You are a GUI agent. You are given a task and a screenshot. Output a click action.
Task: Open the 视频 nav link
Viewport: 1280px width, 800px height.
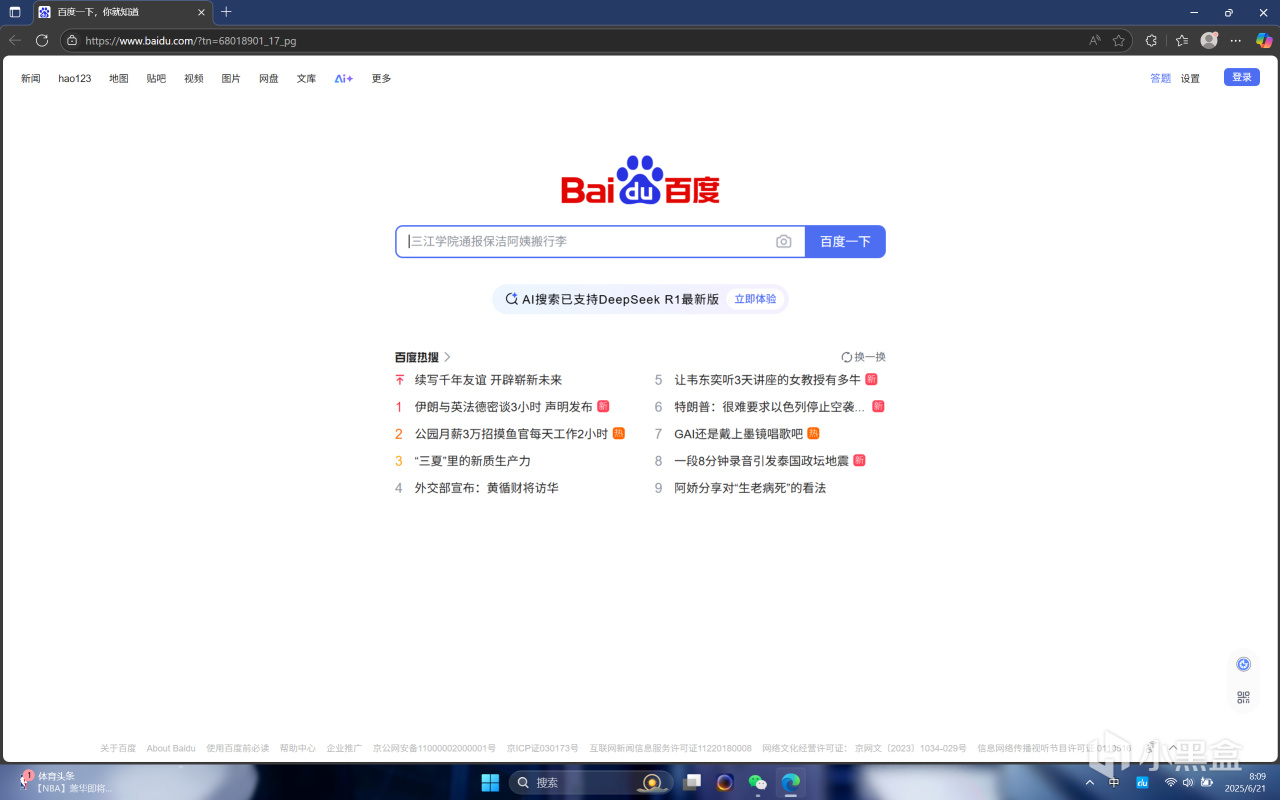194,78
